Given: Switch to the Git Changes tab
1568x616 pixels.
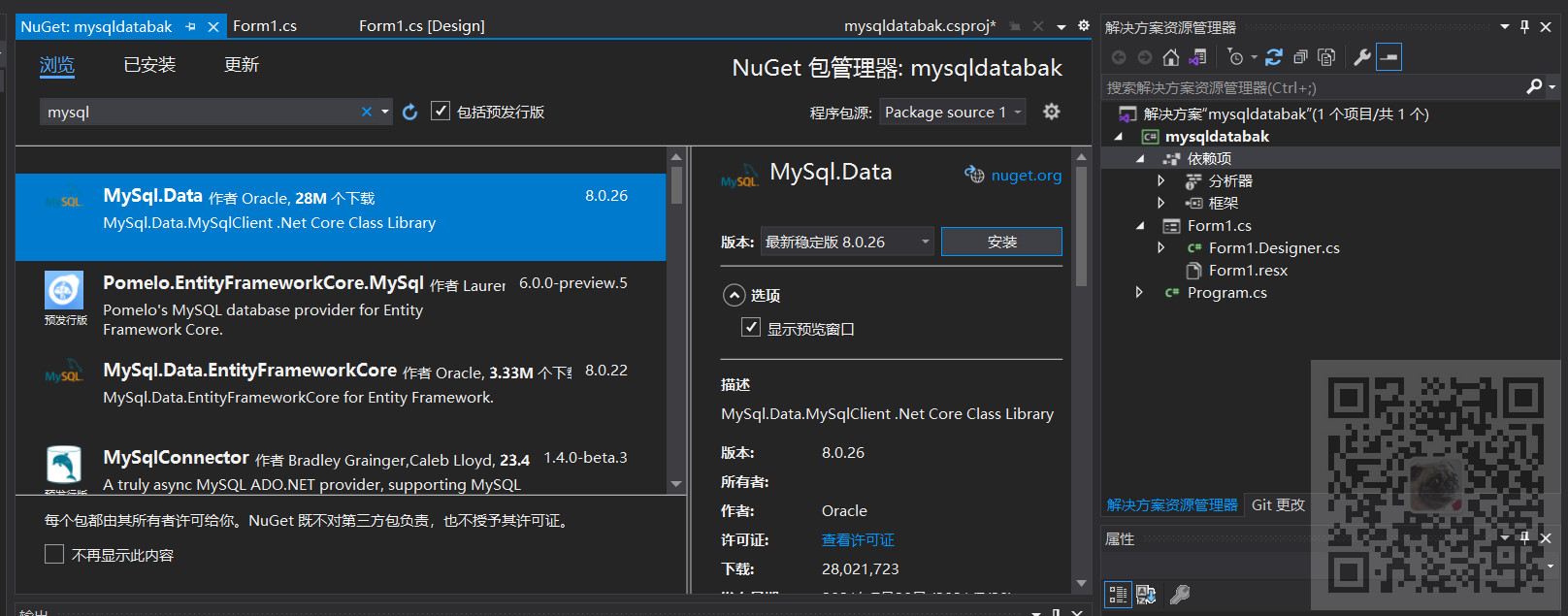Looking at the screenshot, I should [1278, 504].
